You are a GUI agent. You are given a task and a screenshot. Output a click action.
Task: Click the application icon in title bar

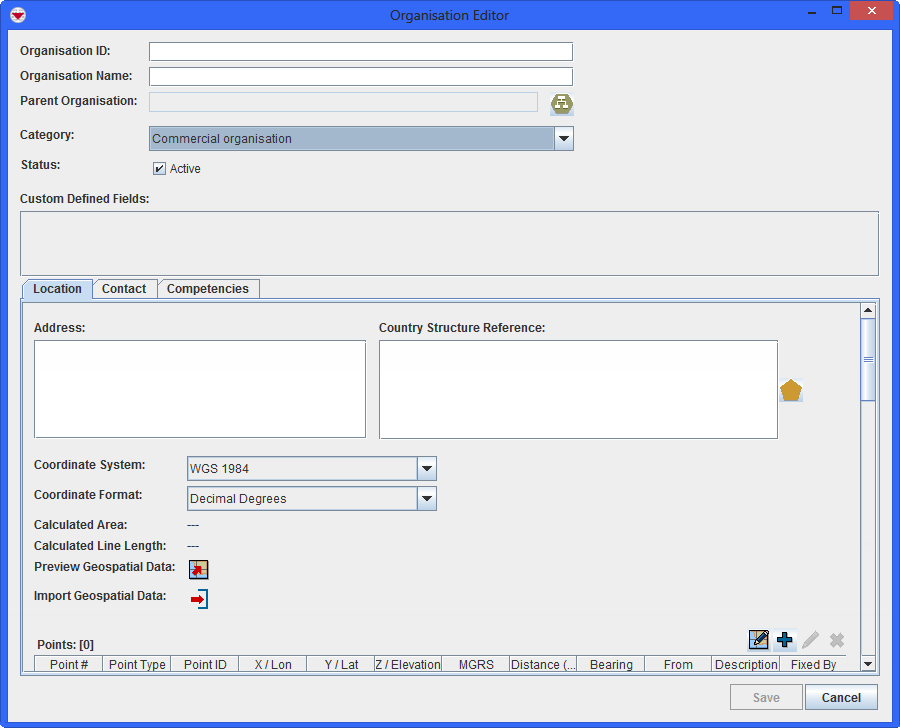click(16, 15)
